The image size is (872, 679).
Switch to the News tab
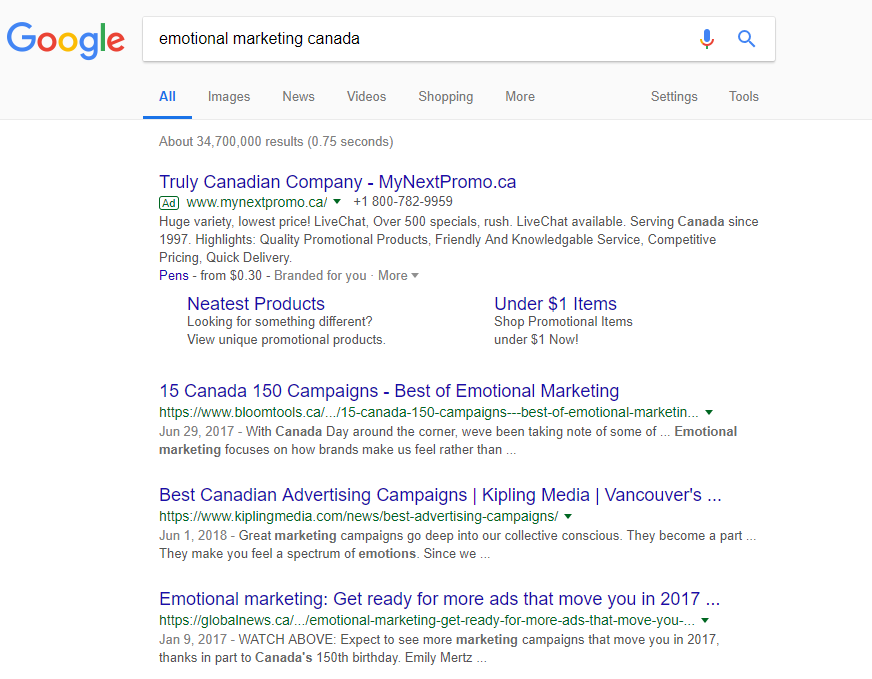[298, 97]
